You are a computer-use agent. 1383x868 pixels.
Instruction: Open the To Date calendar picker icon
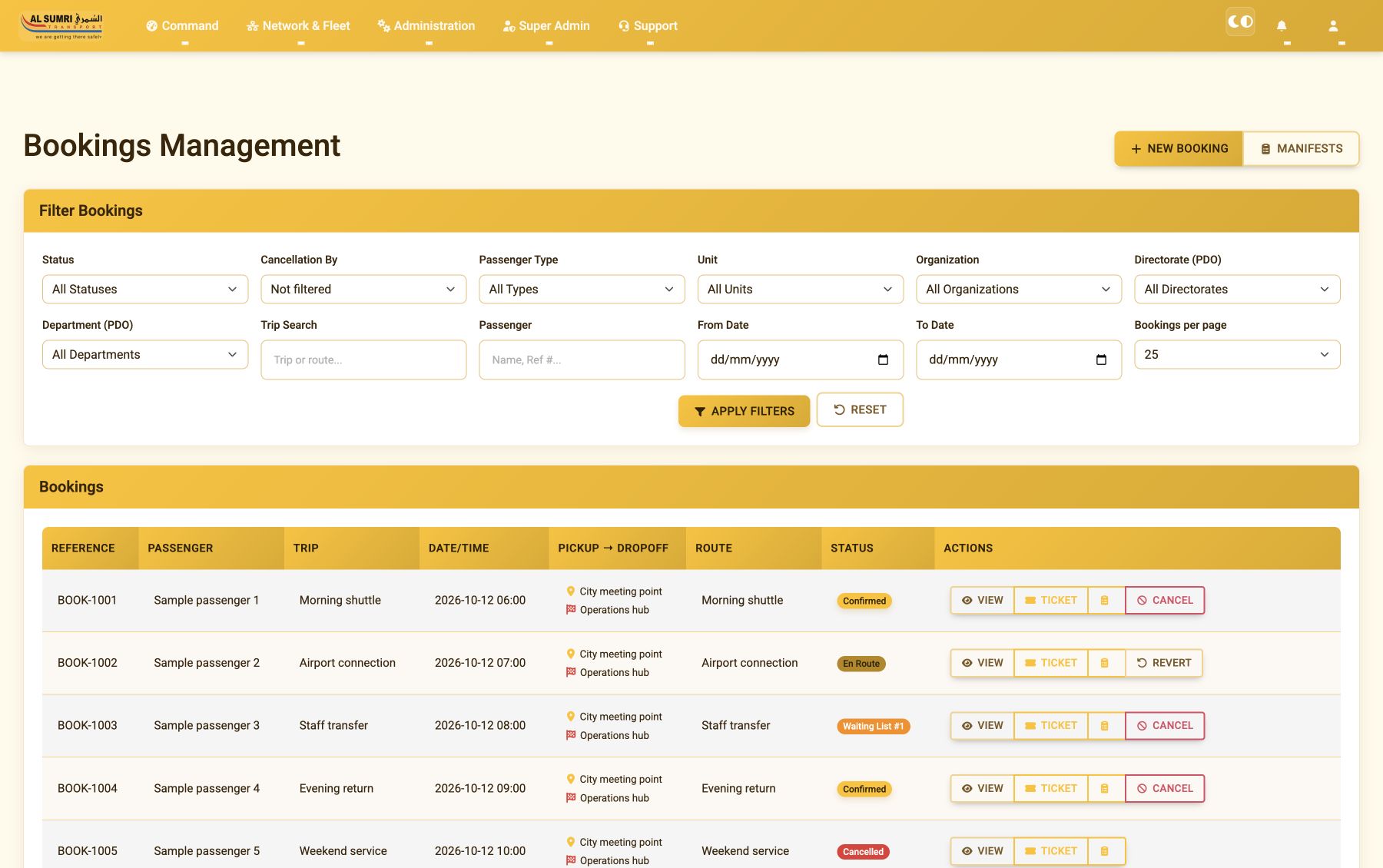[1101, 359]
